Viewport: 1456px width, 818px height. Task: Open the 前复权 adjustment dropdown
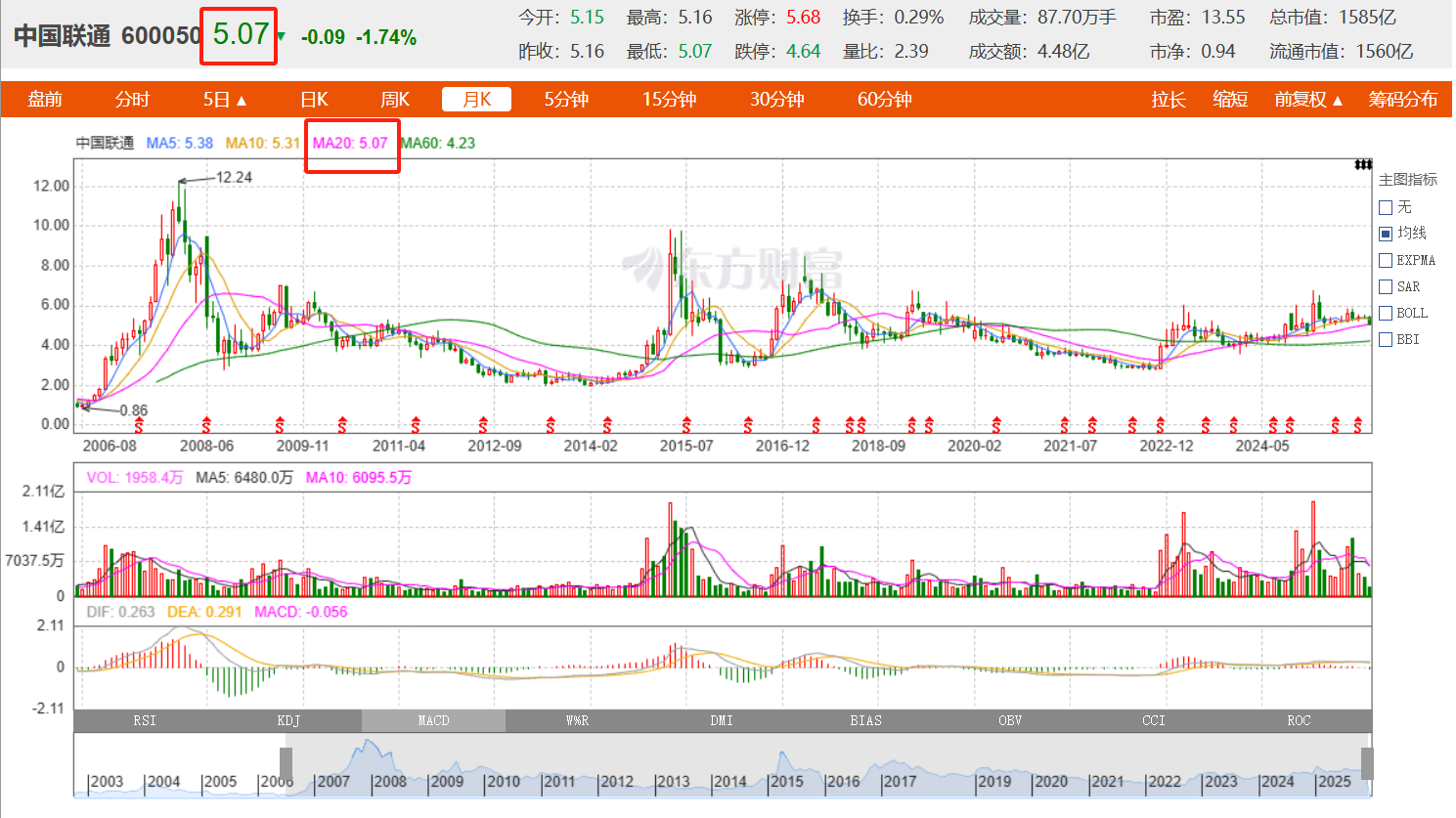1308,100
